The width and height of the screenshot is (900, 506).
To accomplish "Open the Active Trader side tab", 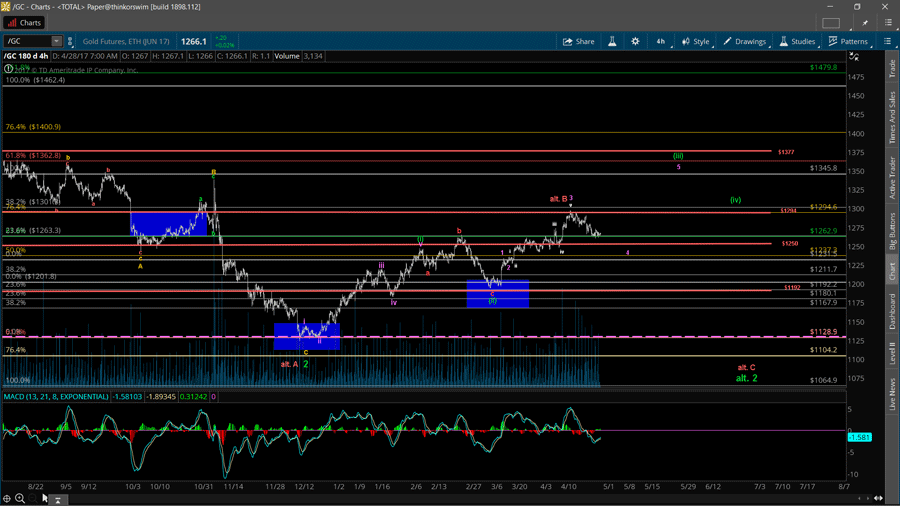I will (892, 177).
